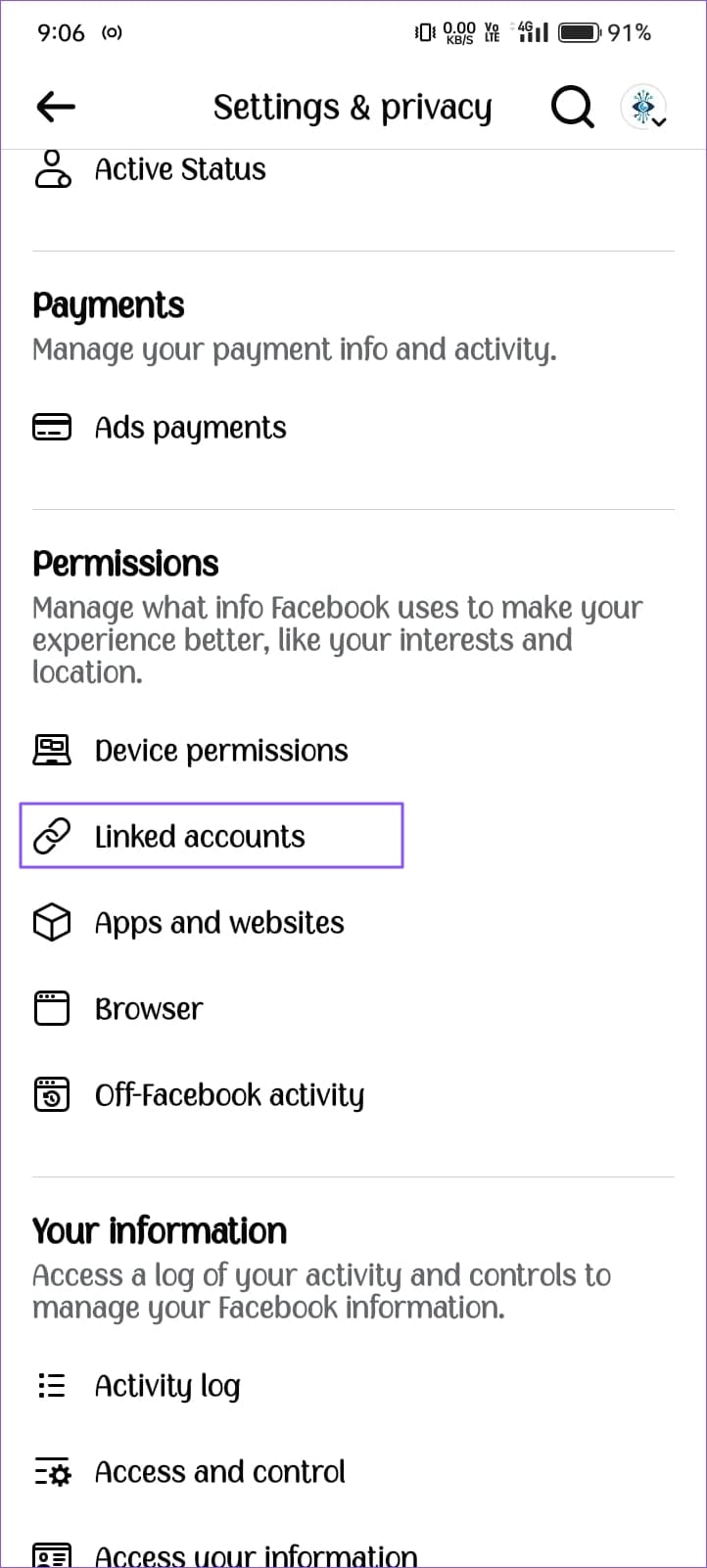Screen dimensions: 707x1568
Task: Tap the Linked accounts label text
Action: pyautogui.click(x=200, y=836)
